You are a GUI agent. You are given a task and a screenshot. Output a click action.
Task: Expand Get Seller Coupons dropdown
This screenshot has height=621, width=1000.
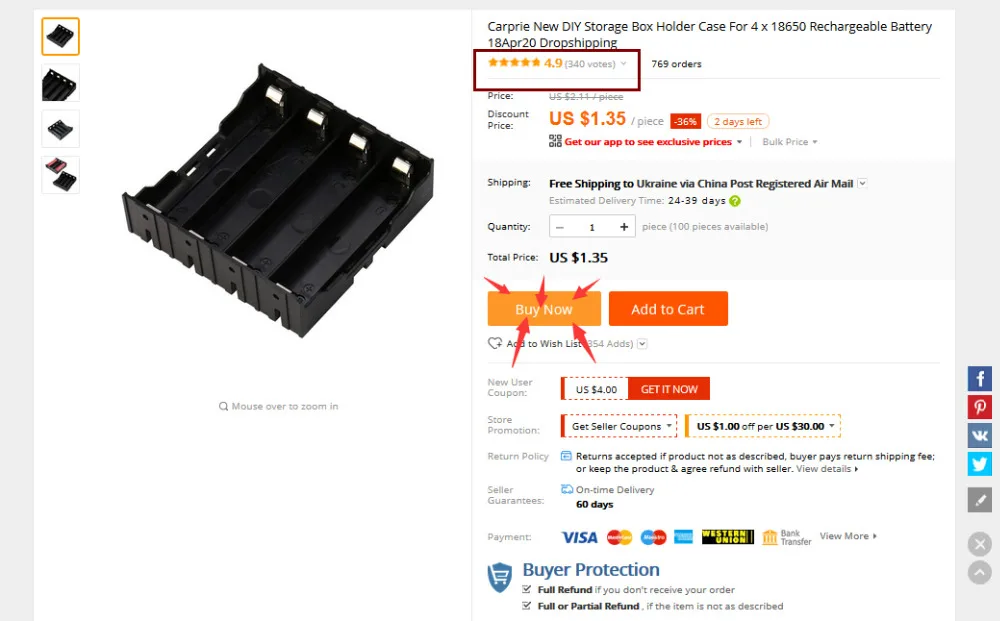click(619, 426)
